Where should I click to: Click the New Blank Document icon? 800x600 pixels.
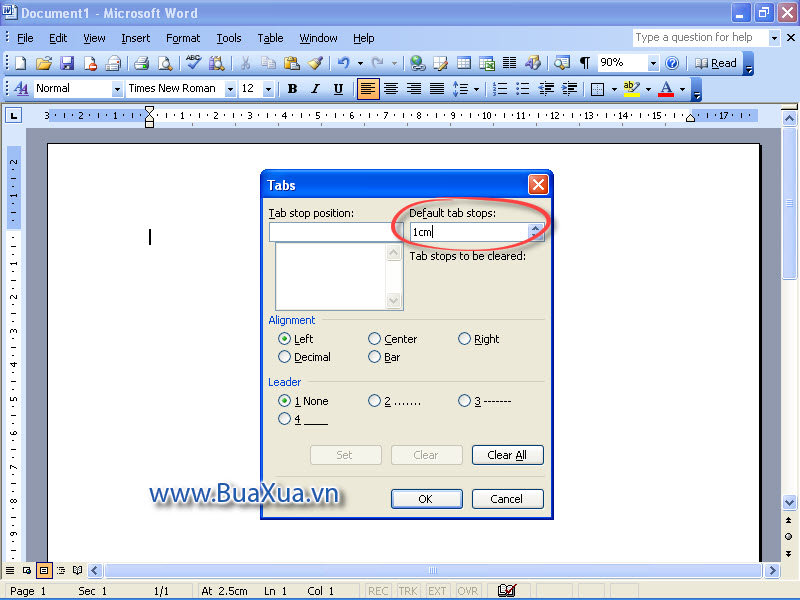[20, 63]
